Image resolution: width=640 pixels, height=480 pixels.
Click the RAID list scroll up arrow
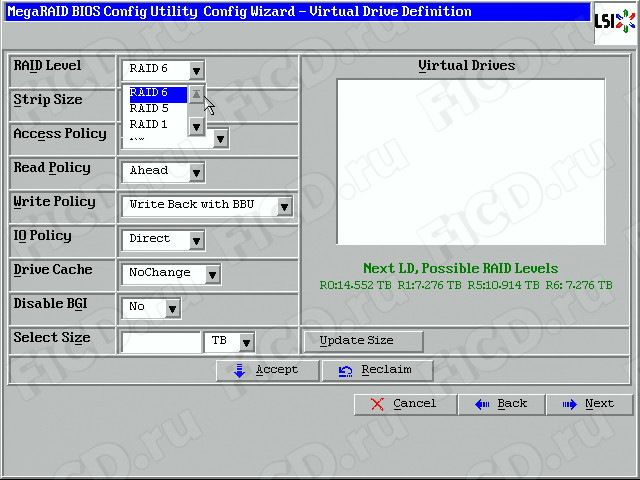(196, 95)
